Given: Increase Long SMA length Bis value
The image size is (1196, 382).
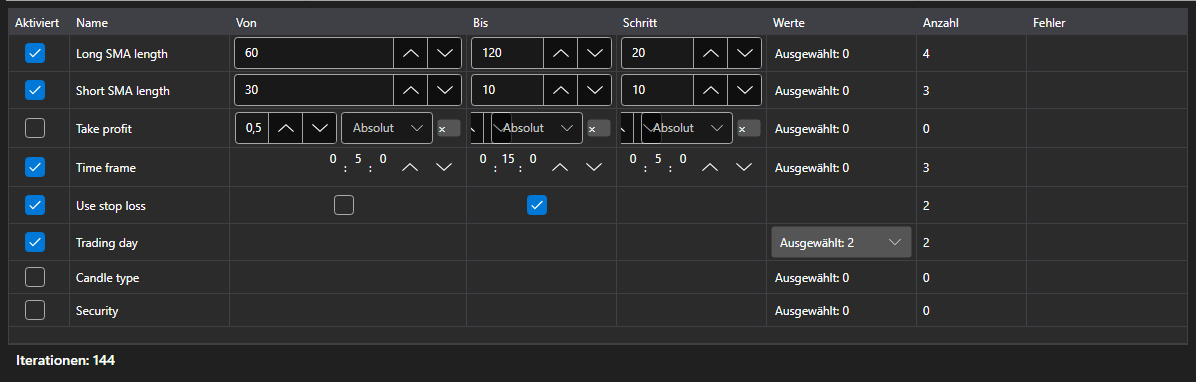Looking at the screenshot, I should 560,53.
